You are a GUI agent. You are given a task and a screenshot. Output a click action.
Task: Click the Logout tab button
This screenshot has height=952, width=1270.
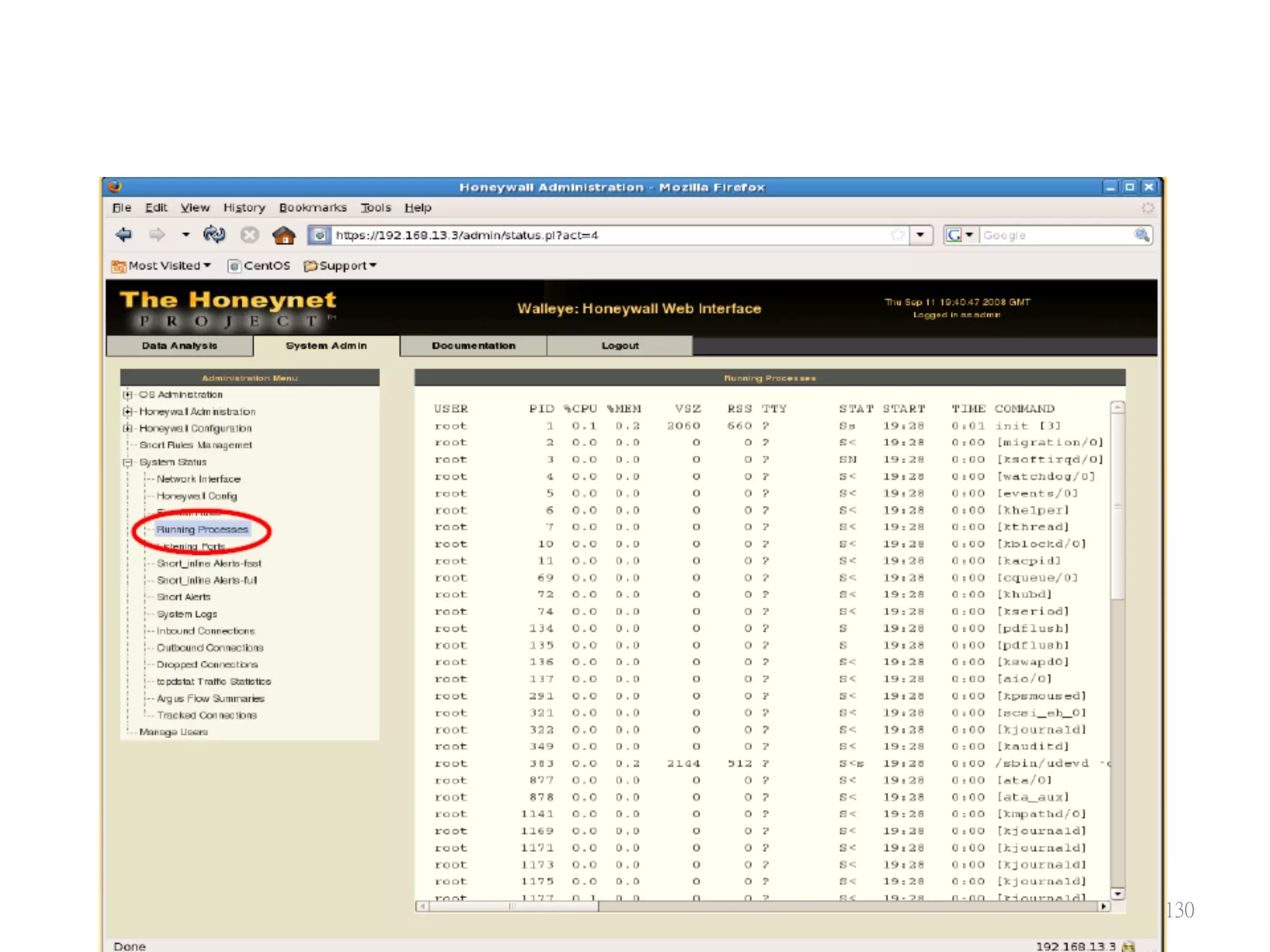tap(619, 346)
